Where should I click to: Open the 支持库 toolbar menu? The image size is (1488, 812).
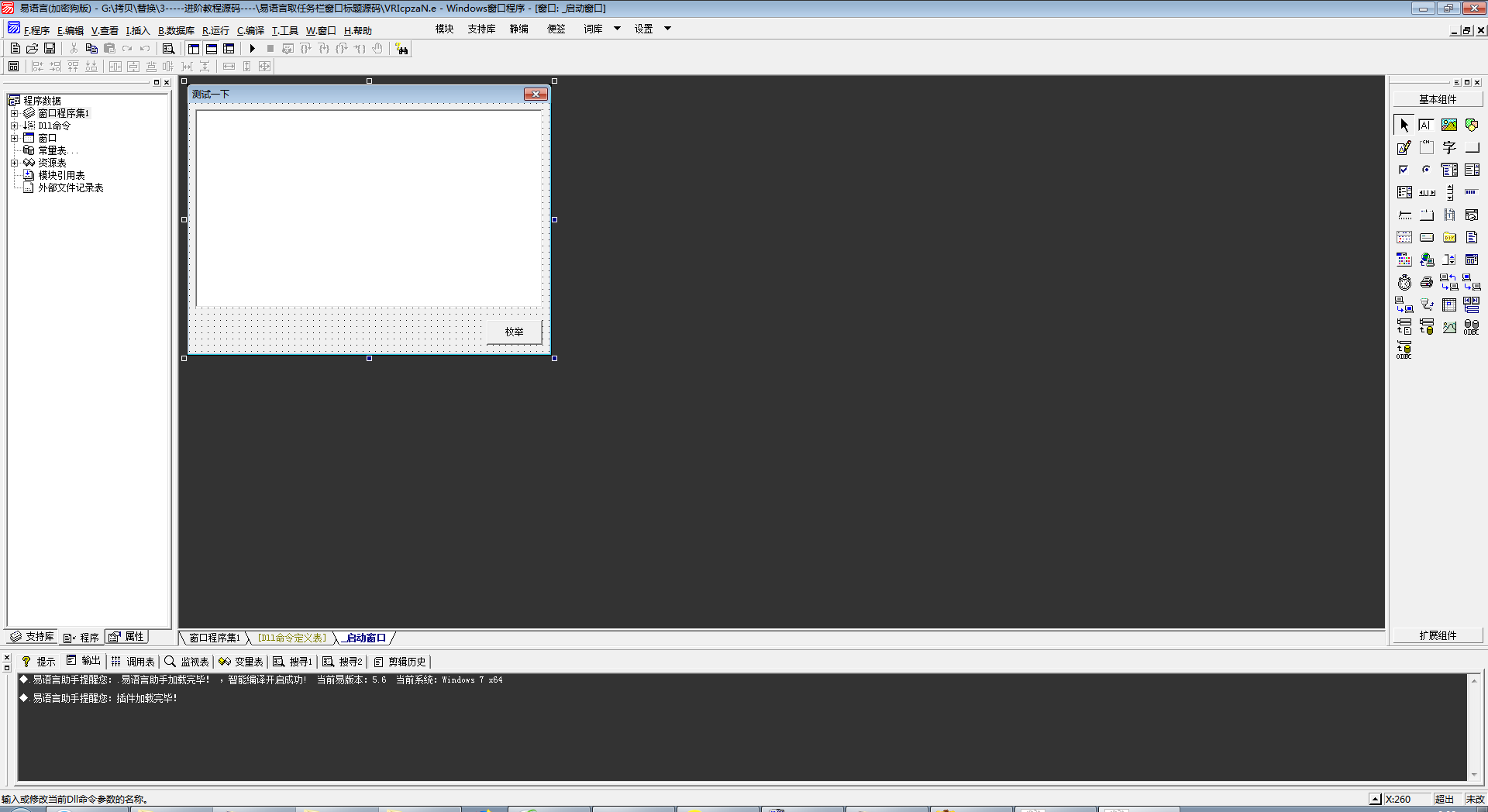click(481, 29)
